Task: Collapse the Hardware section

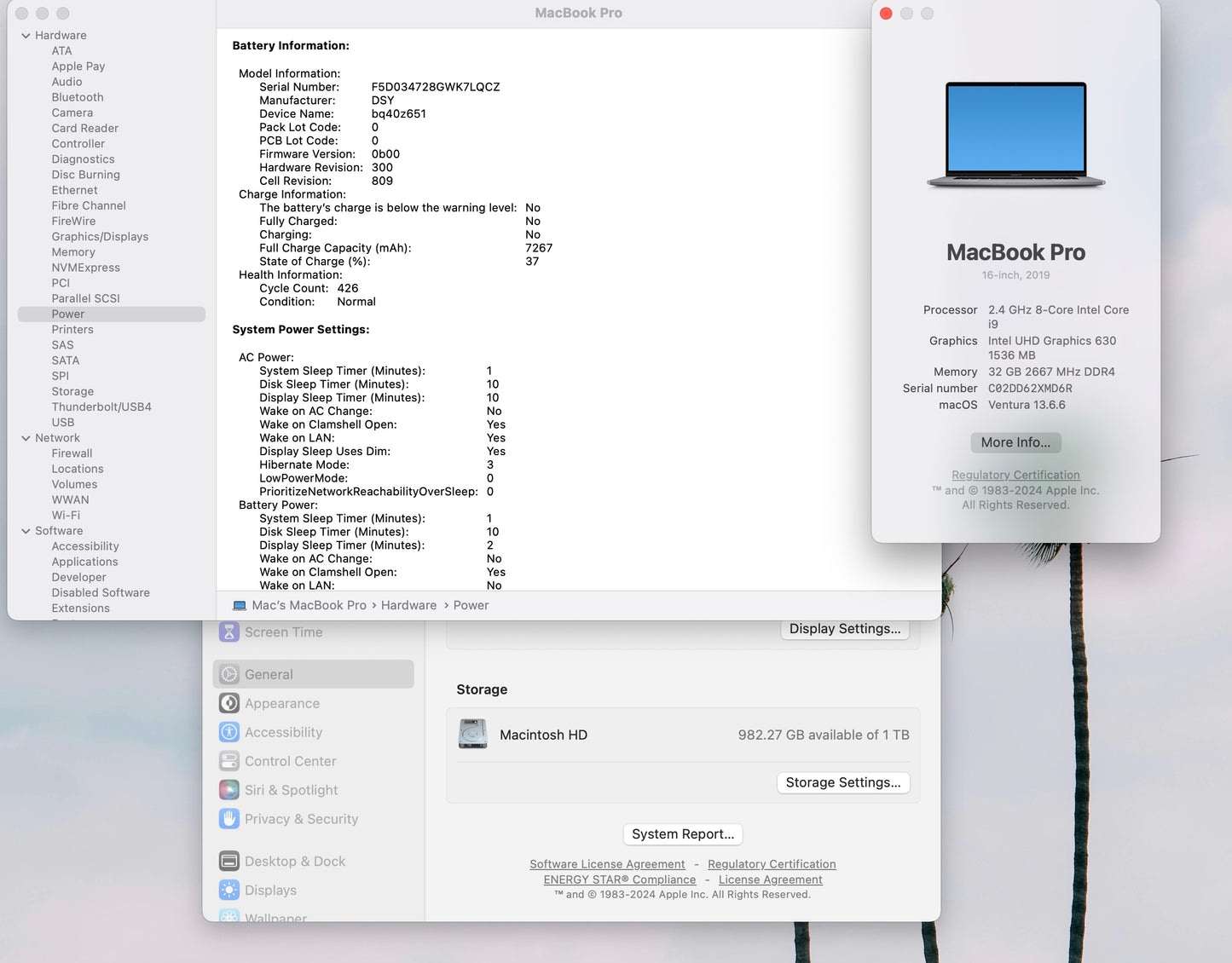Action: 25,35
